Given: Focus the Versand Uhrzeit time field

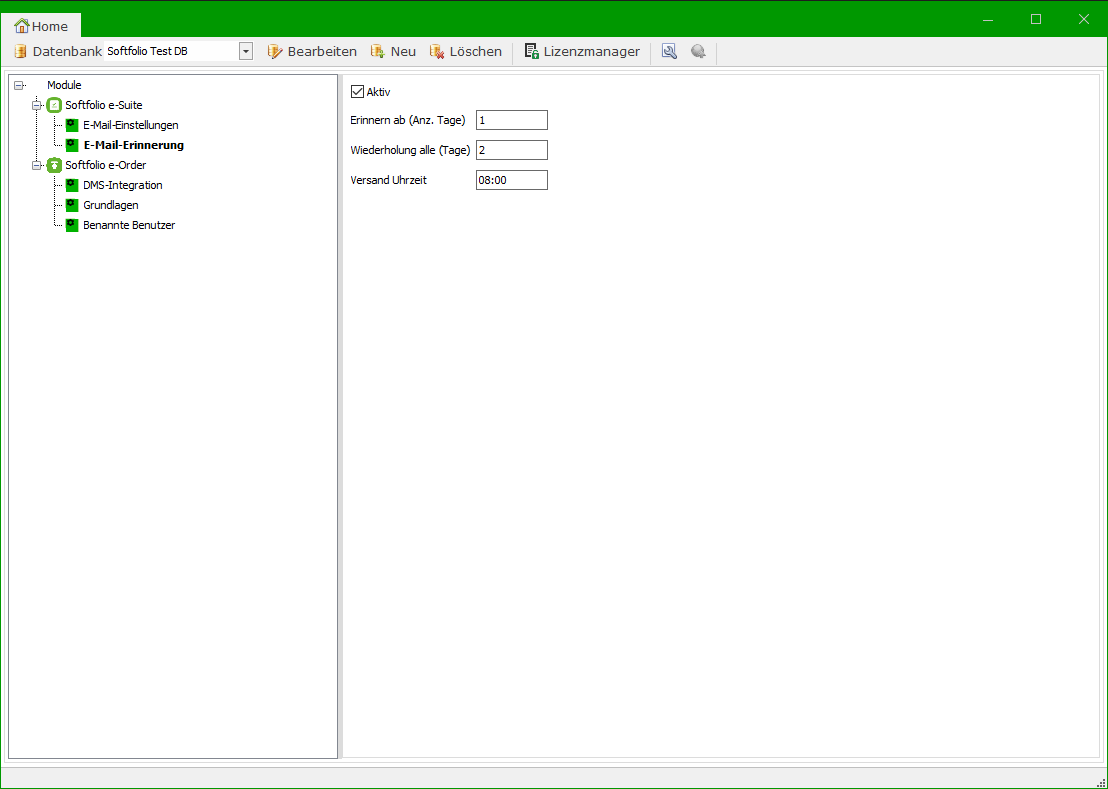Looking at the screenshot, I should click(x=511, y=180).
